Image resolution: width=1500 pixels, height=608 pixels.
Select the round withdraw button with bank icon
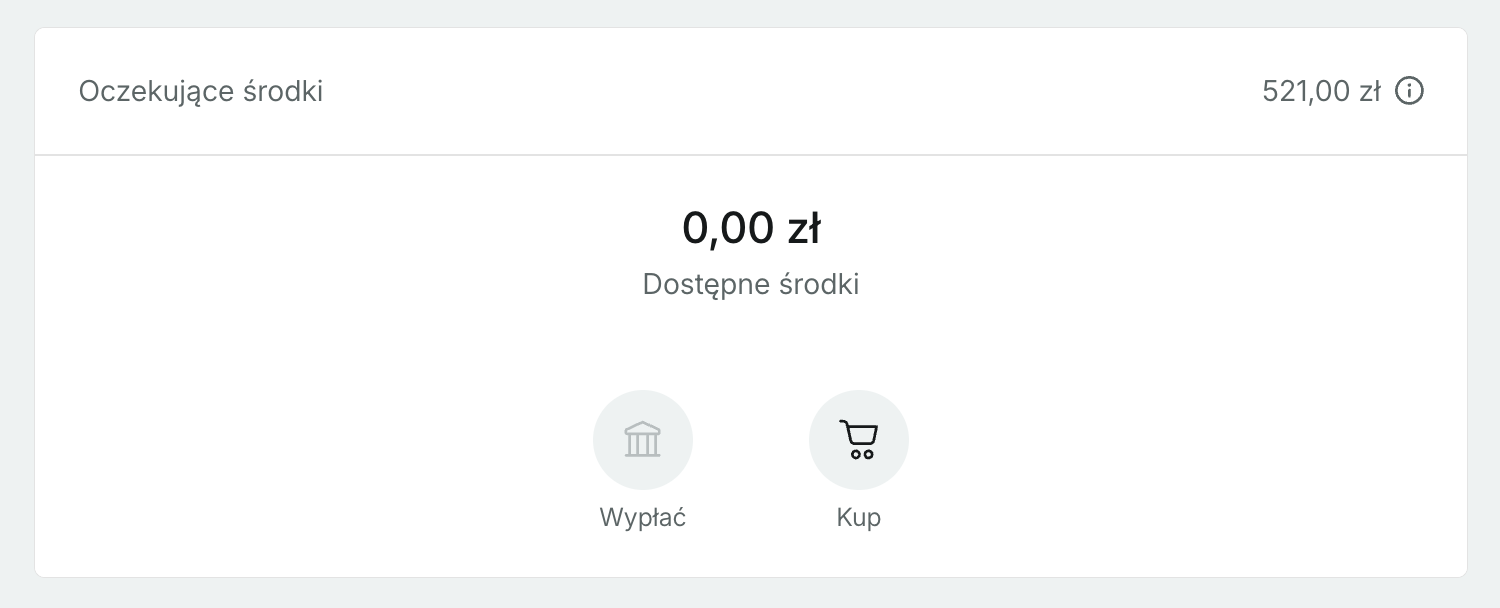[643, 440]
